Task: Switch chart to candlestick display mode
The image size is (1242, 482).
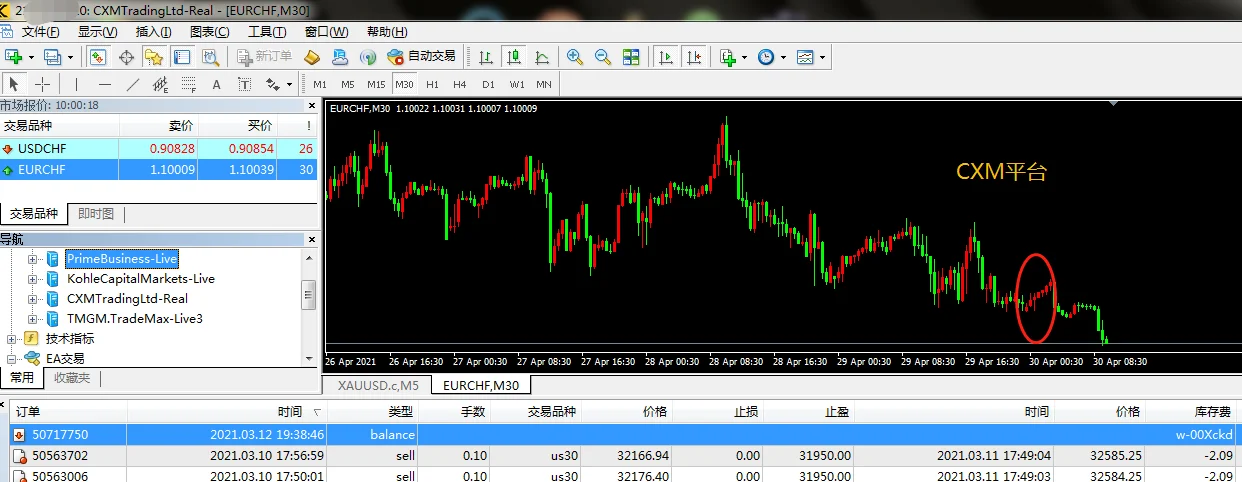Action: coord(513,57)
